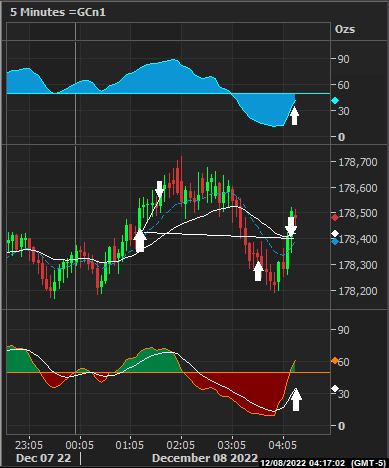389x468 pixels.
Task: Click the 60 label on the bottom oscillator axis
Action: coord(344,362)
